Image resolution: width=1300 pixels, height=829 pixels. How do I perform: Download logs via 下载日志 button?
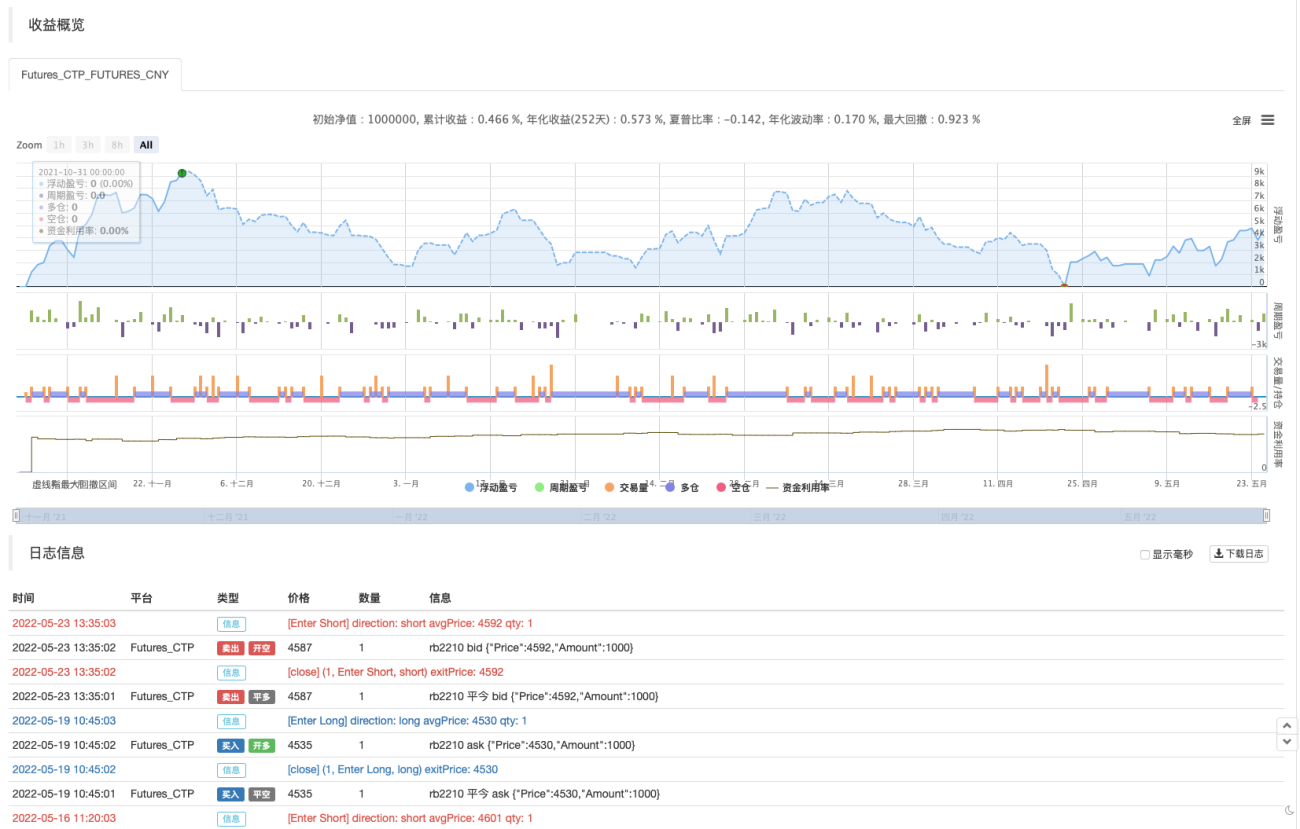click(1239, 553)
